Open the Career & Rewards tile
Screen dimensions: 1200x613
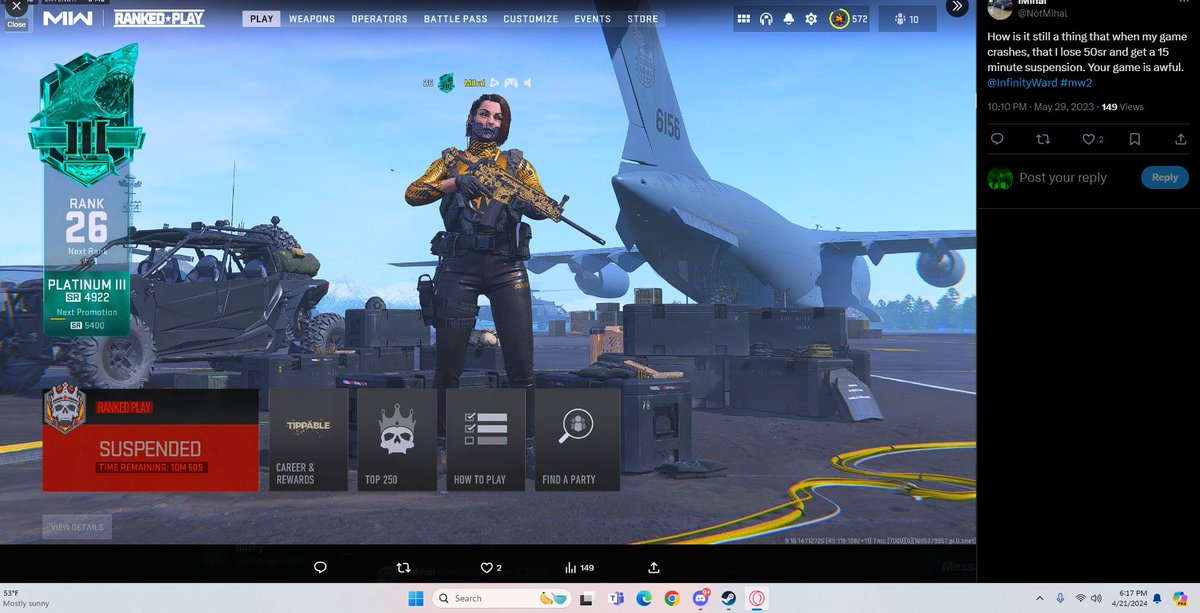pos(309,440)
